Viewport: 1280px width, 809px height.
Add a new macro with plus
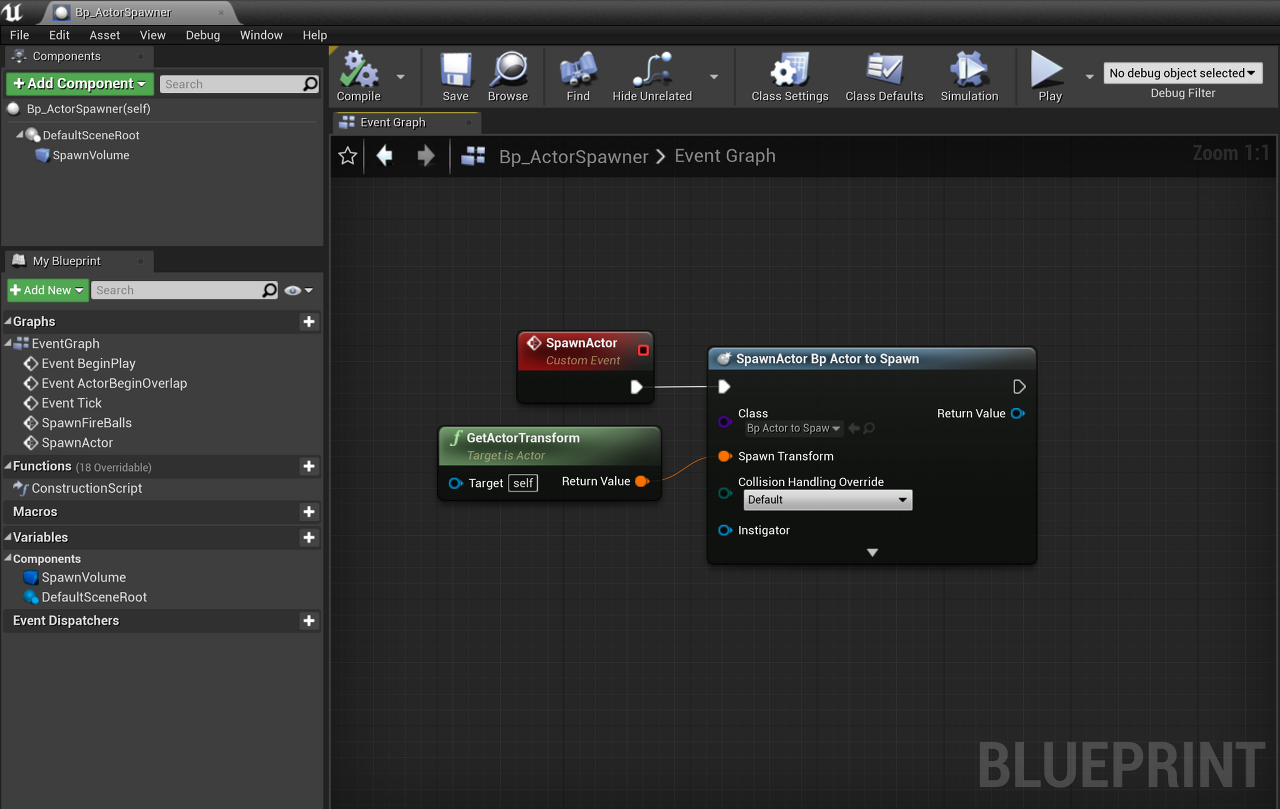[309, 512]
